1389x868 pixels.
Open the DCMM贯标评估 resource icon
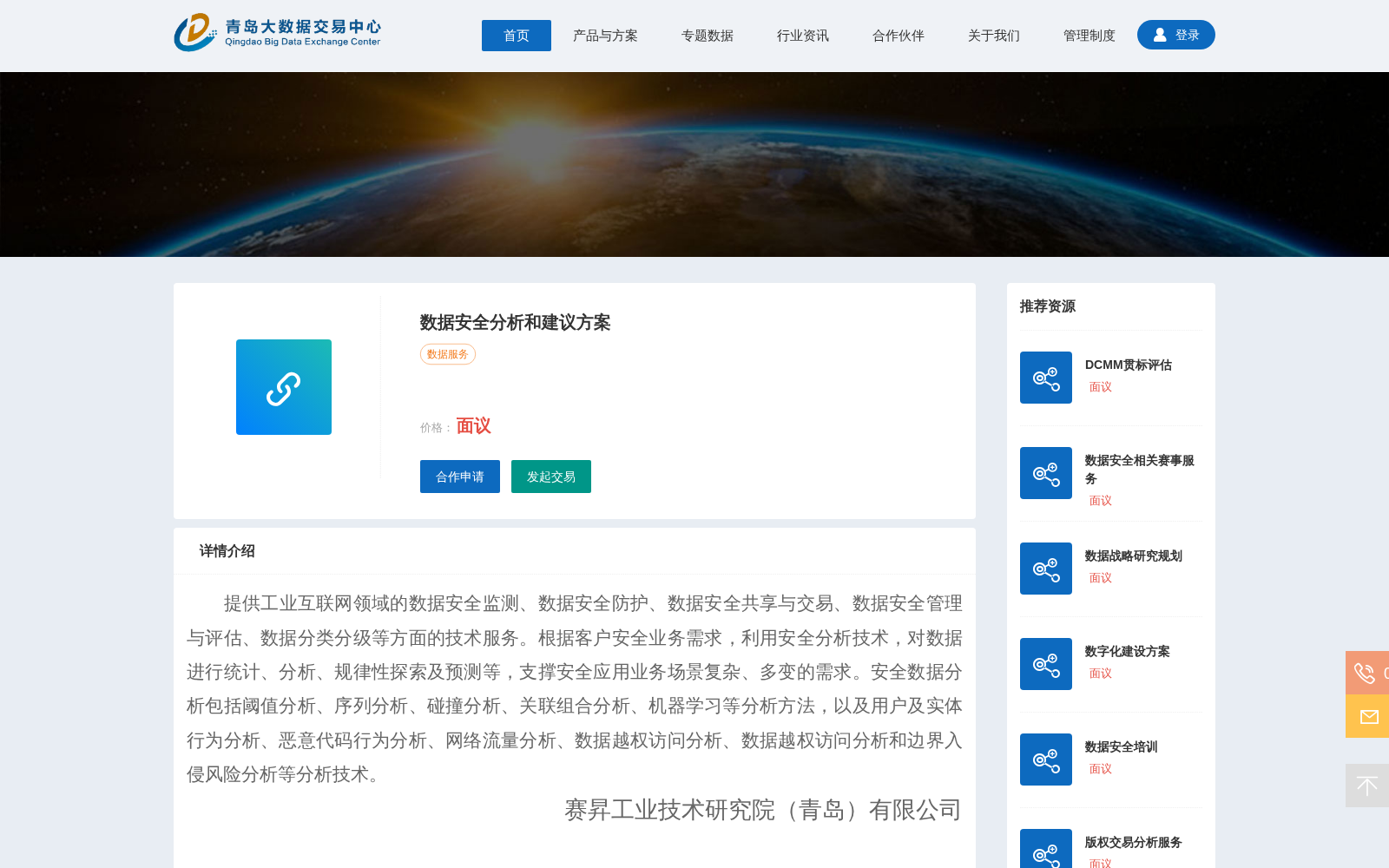[x=1046, y=378]
